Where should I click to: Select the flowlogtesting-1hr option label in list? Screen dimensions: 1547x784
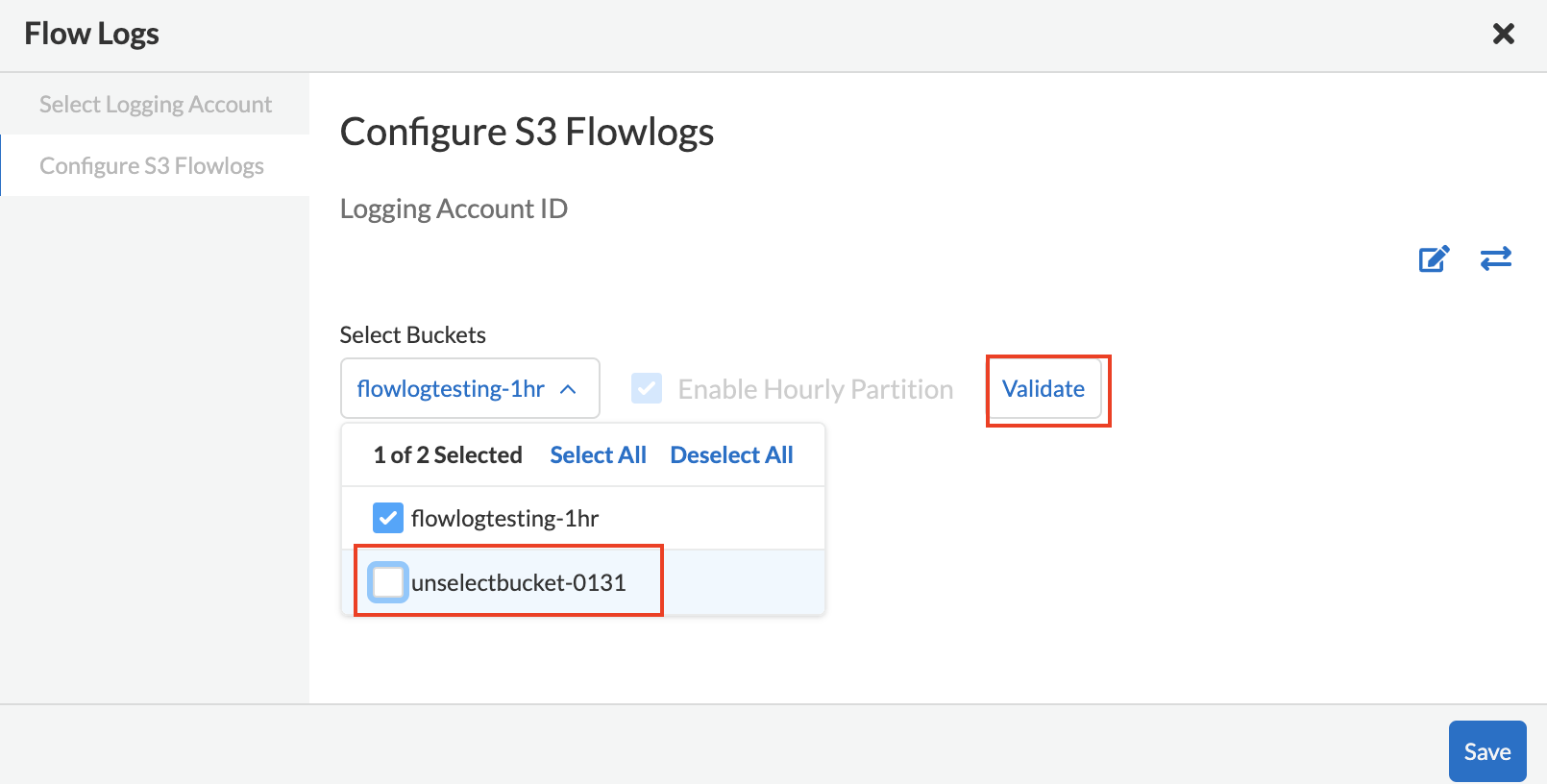pyautogui.click(x=504, y=519)
